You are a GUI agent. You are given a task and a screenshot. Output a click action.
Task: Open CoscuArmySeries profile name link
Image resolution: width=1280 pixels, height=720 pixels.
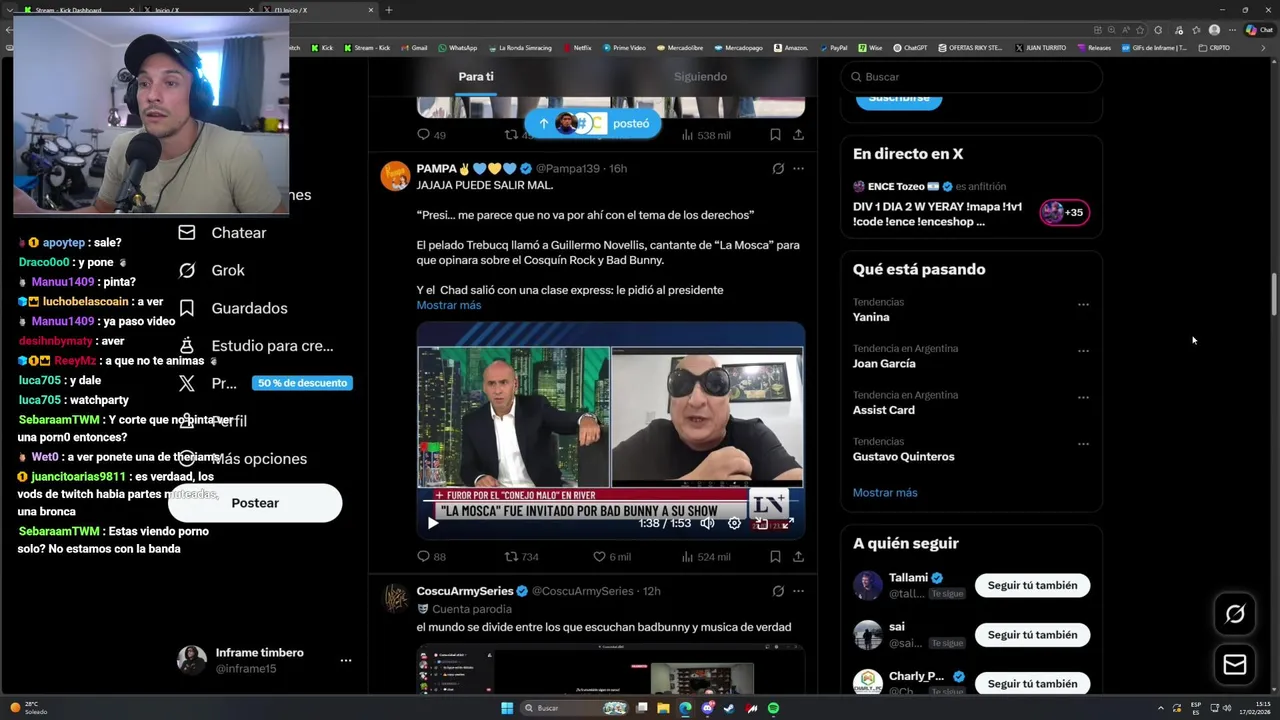[465, 591]
